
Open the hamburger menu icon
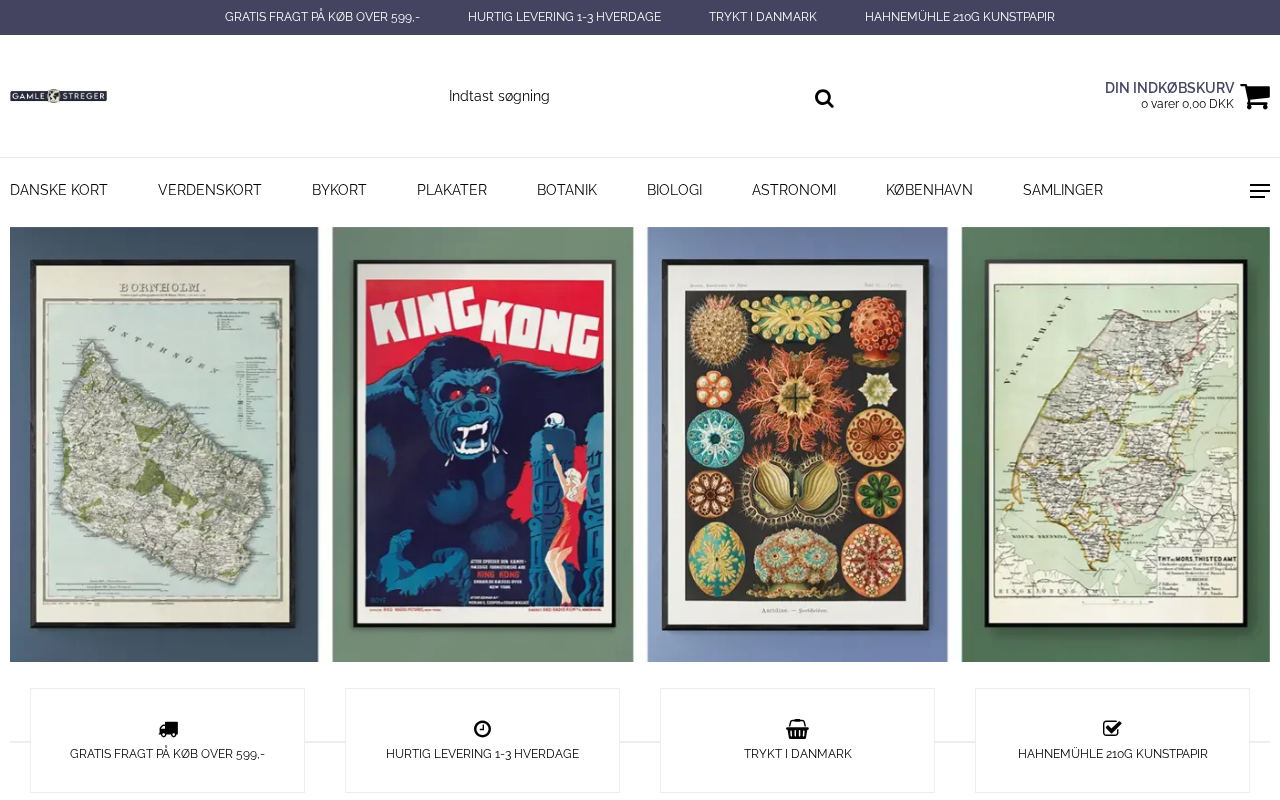coord(1260,191)
